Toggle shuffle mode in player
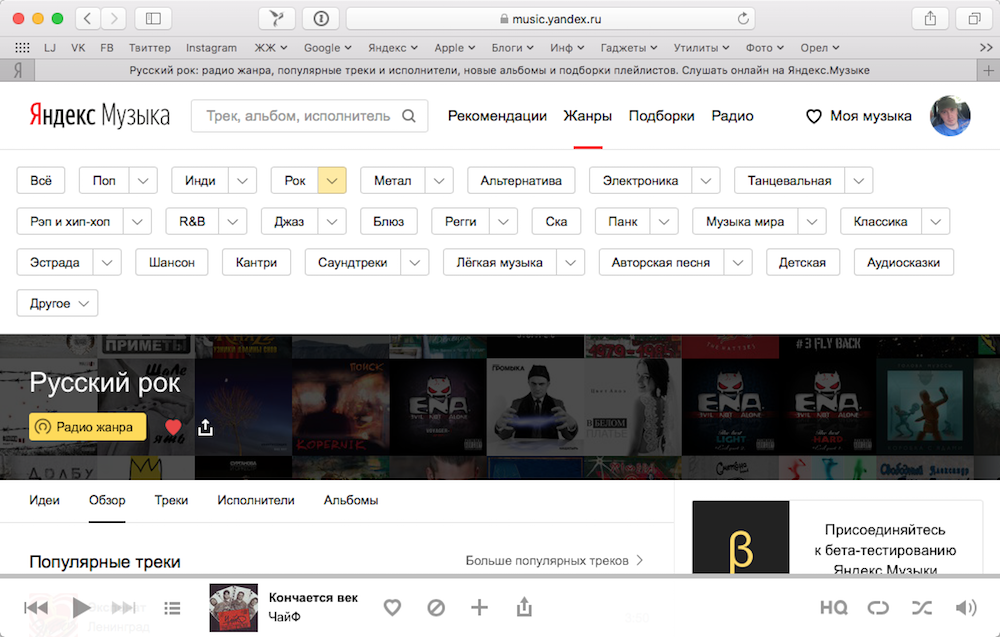Viewport: 1000px width, 637px height. click(922, 608)
